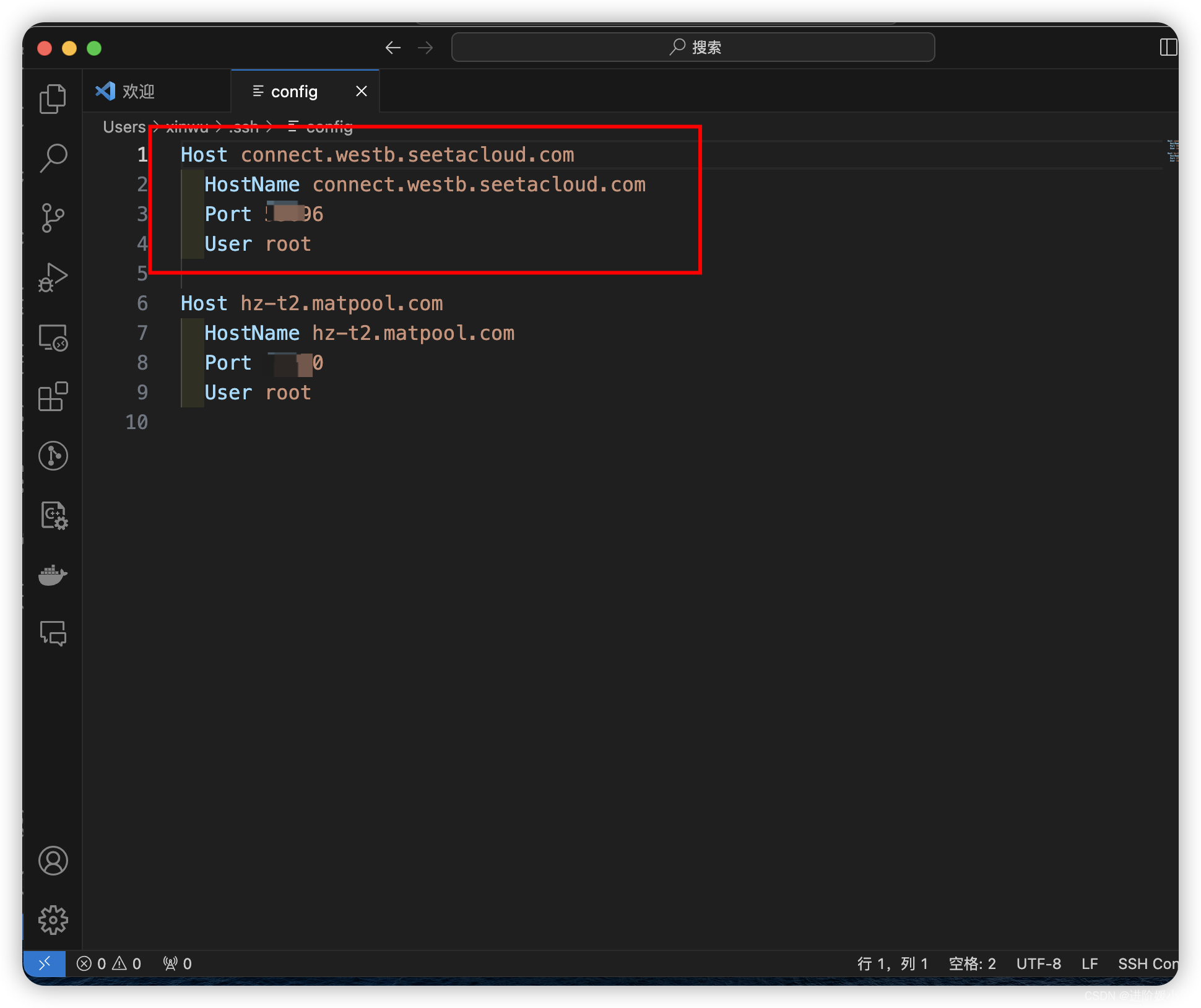
Task: Open the Manage gear icon
Action: [x=53, y=920]
